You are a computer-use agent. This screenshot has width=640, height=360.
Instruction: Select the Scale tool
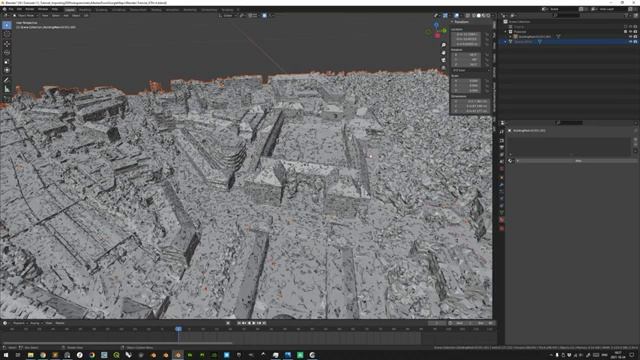(x=7, y=62)
